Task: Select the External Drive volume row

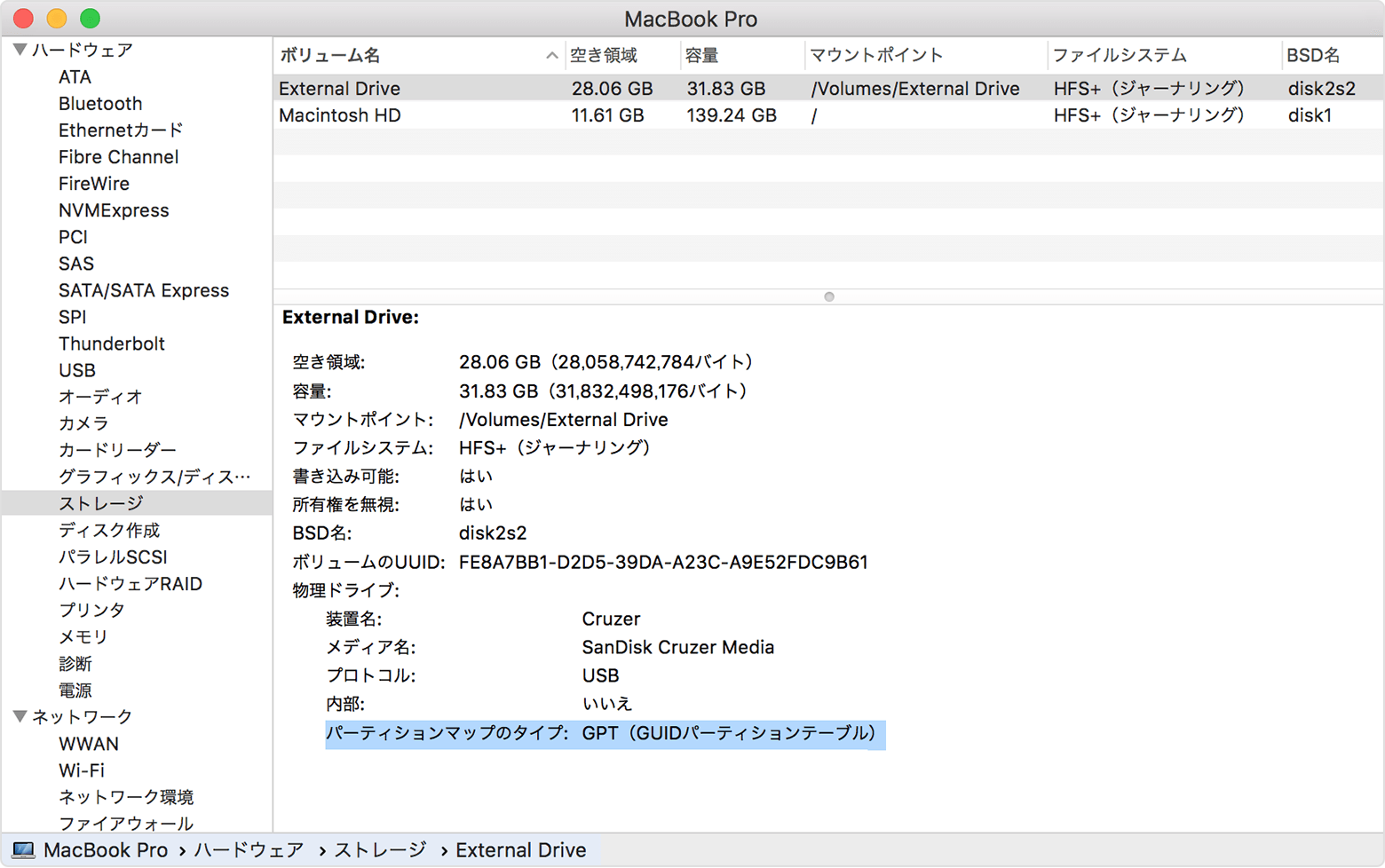Action: 339,89
